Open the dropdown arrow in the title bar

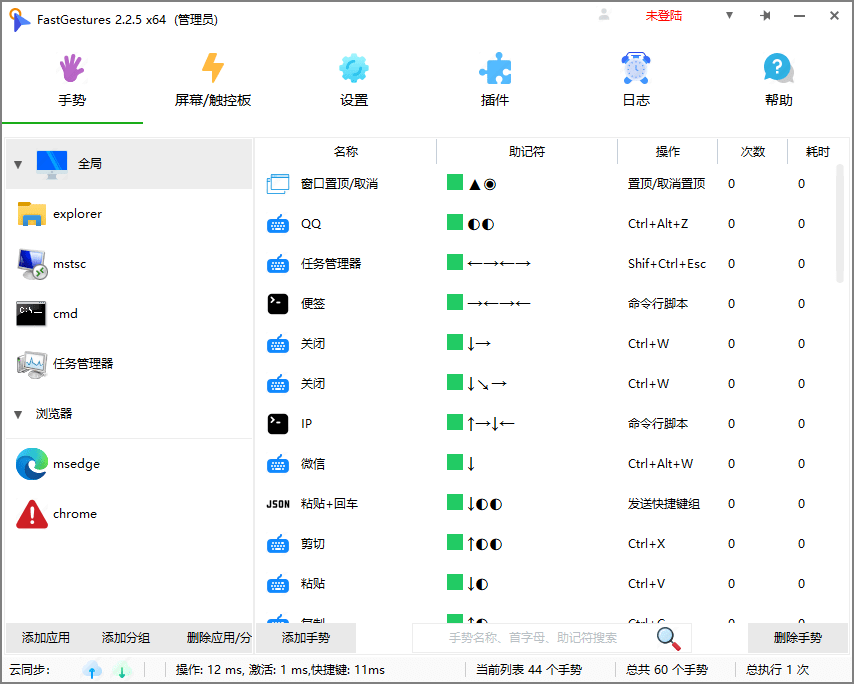coord(729,16)
